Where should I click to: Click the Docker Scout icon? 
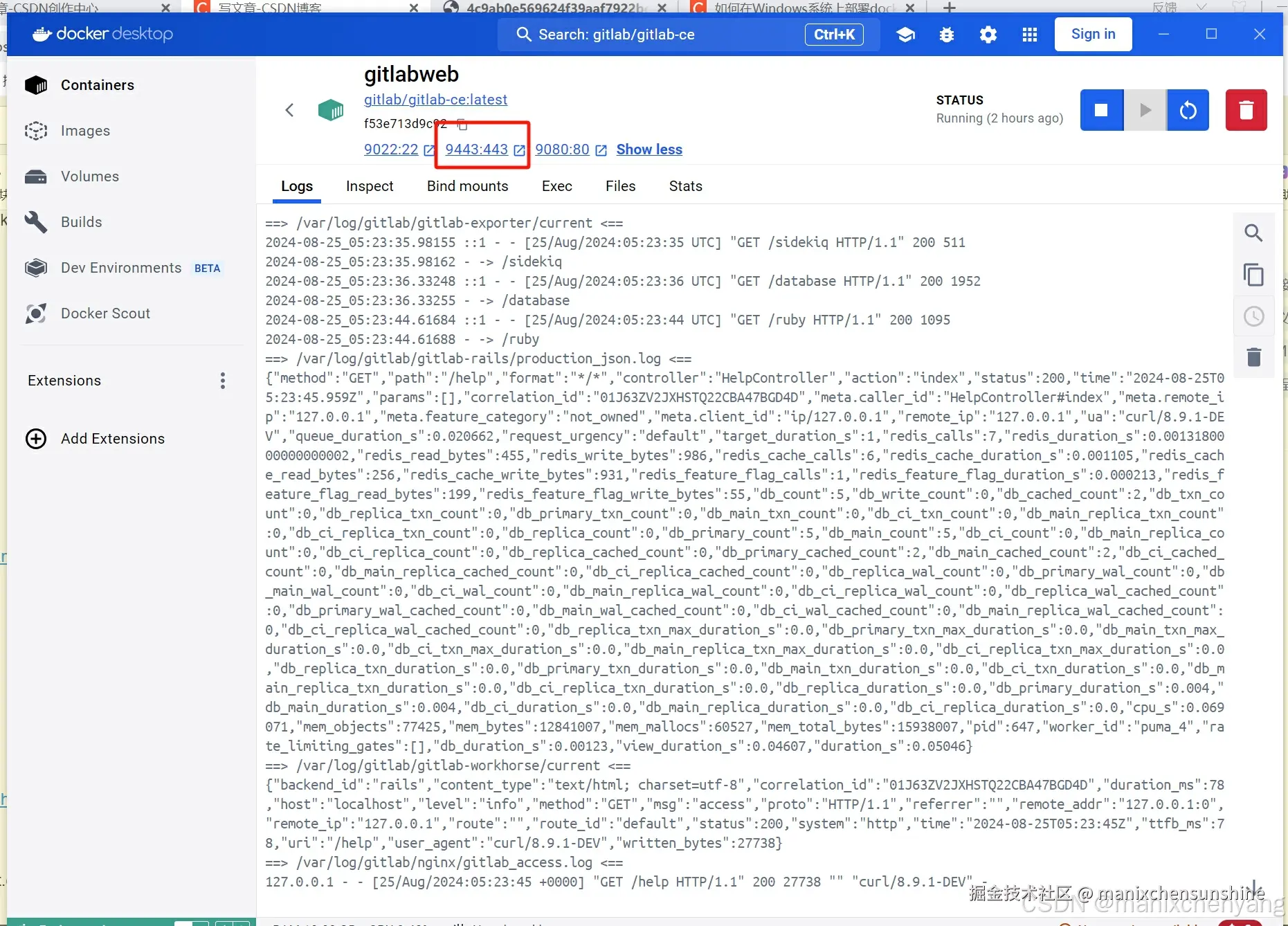(36, 314)
